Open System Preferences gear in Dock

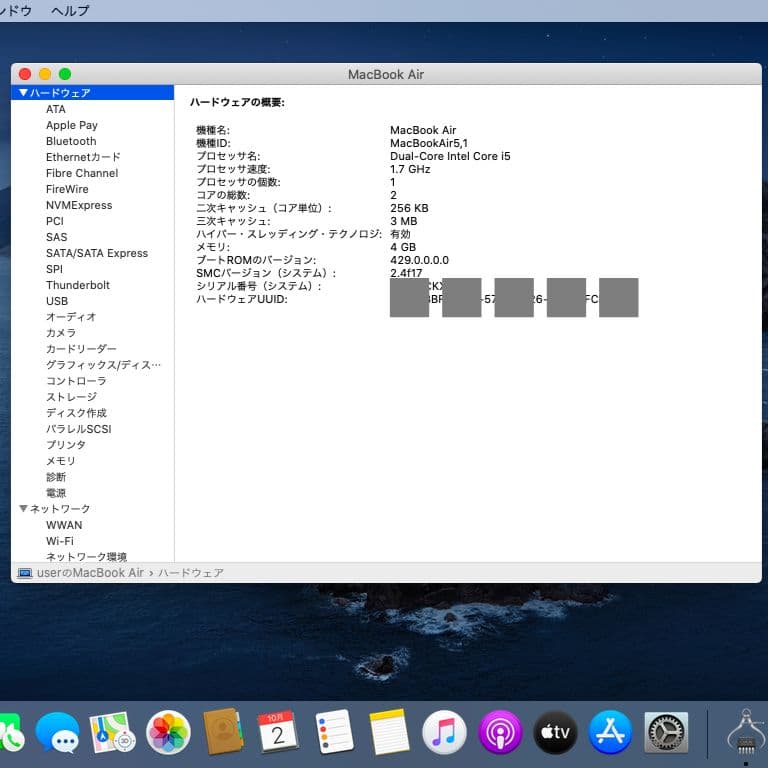pyautogui.click(x=666, y=732)
